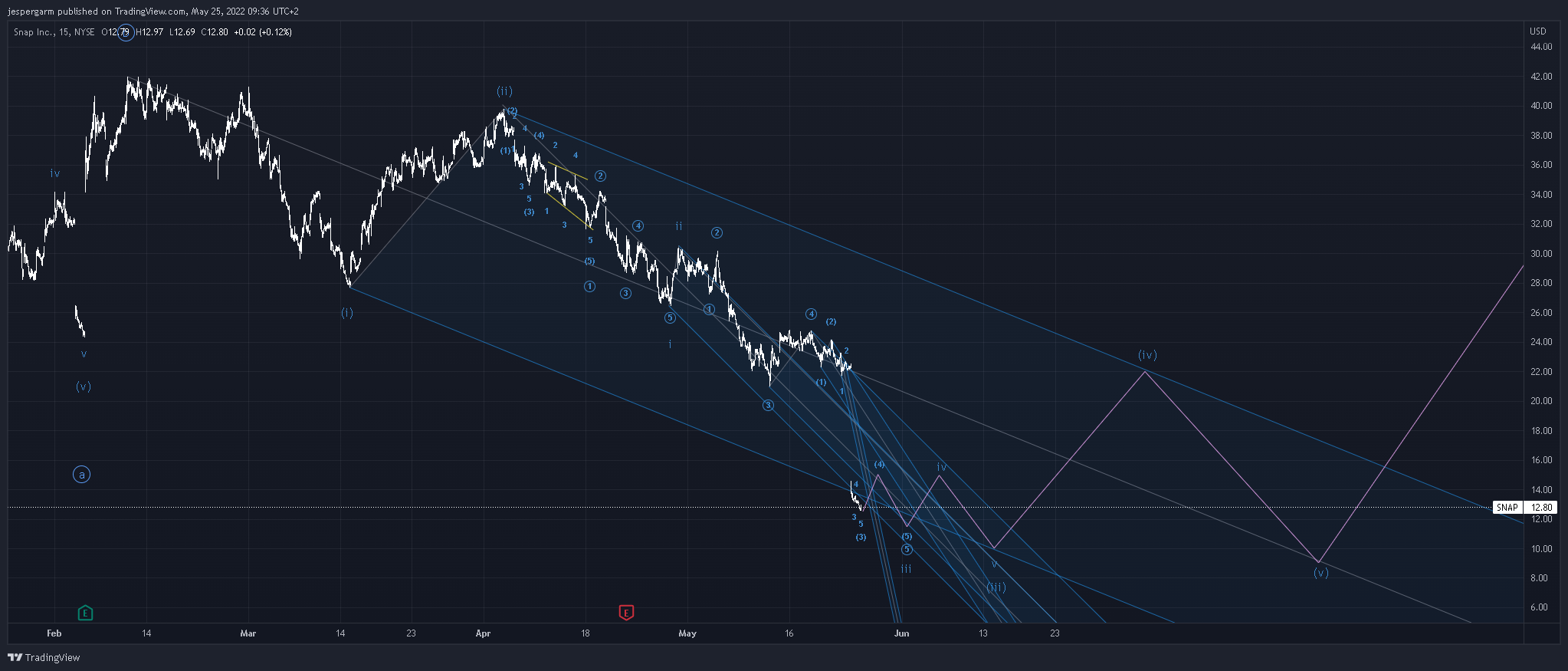
Task: Click the USD currency label above price axis
Action: [x=1537, y=31]
